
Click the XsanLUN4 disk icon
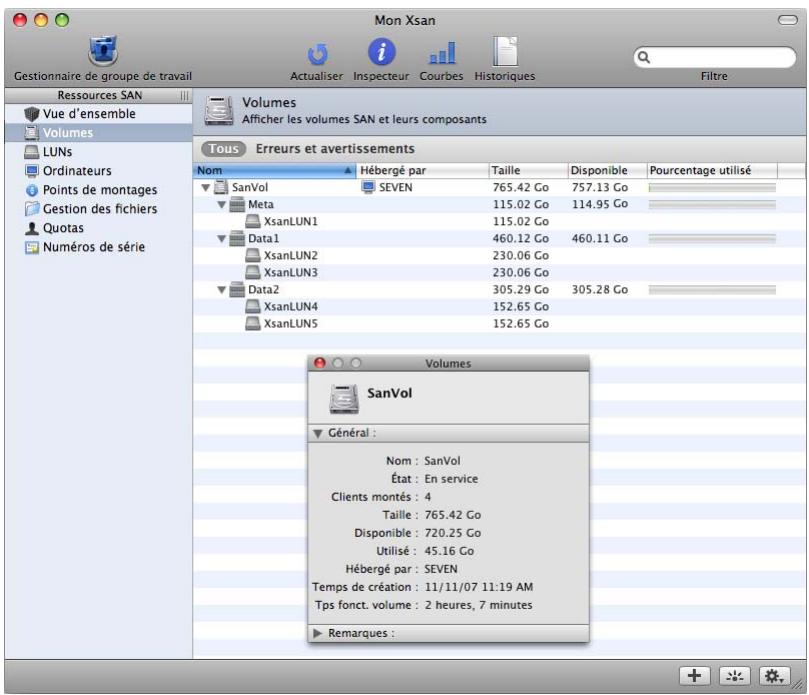(x=253, y=307)
